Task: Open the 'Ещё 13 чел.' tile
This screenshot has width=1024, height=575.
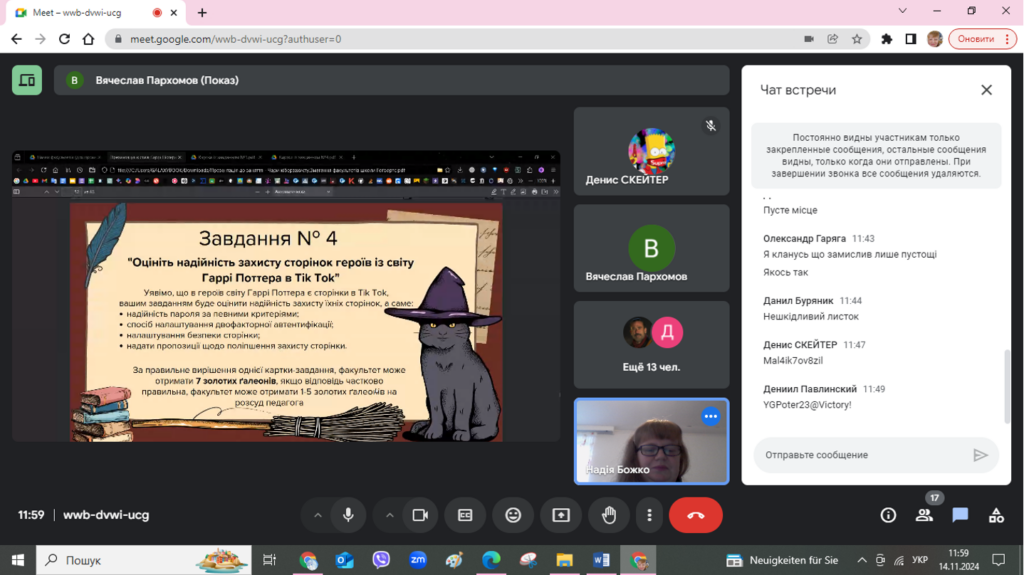Action: point(651,345)
